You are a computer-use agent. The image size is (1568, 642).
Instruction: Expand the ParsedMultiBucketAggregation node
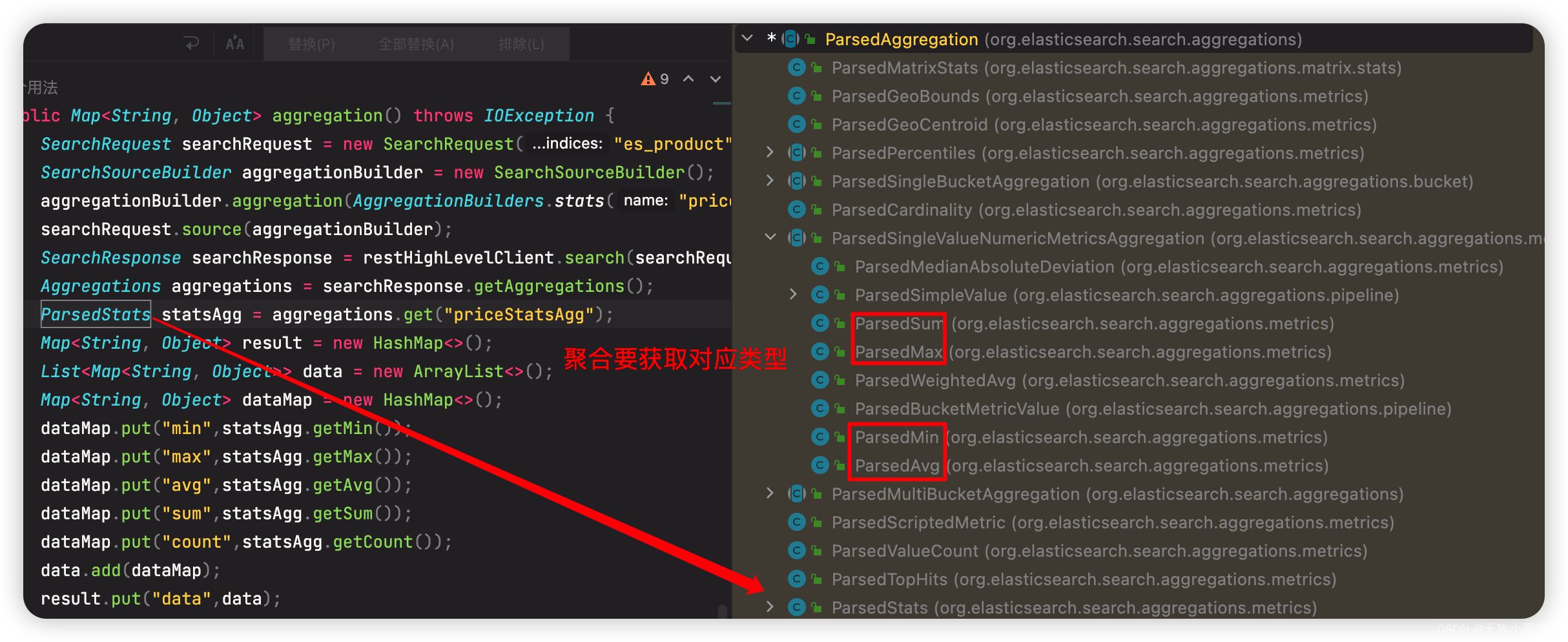click(770, 493)
